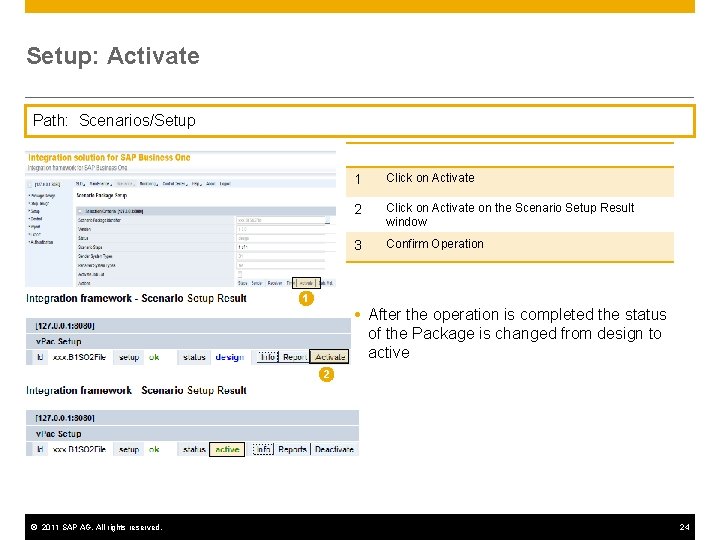The image size is (720, 540).
Task: Select Setup in the left sidebar
Action: 34,211
